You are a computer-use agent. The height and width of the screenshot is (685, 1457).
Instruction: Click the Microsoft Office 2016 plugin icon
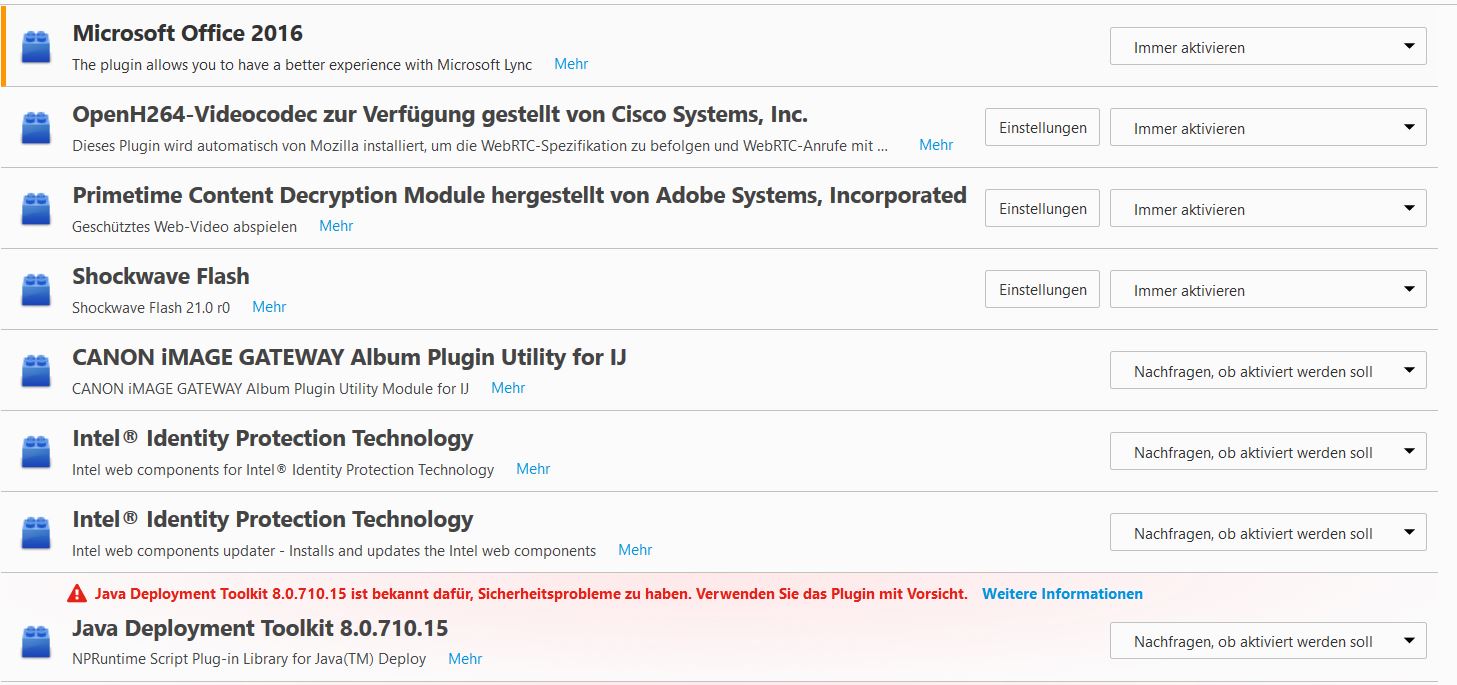point(36,47)
